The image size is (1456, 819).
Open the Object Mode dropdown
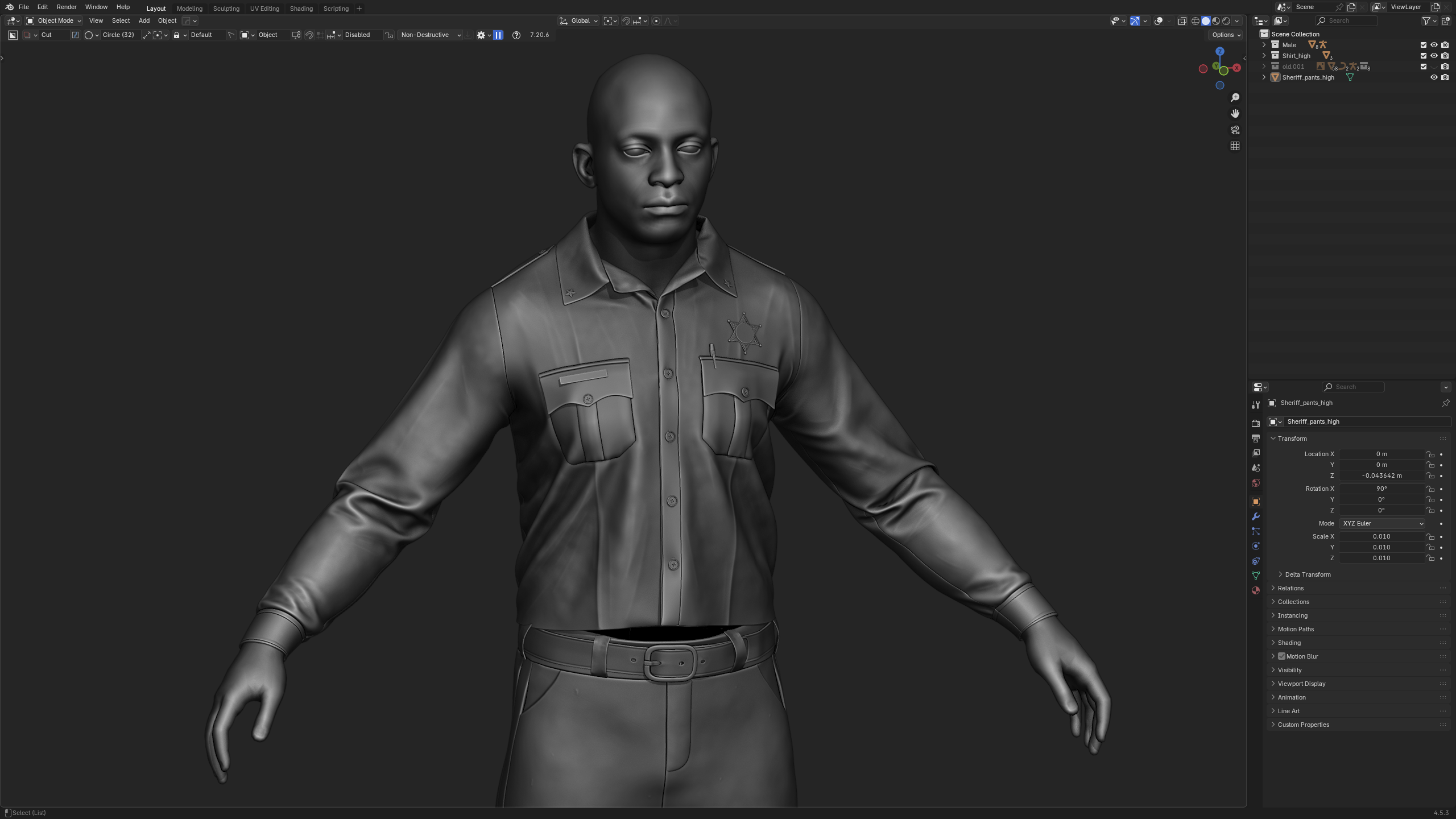click(x=55, y=20)
